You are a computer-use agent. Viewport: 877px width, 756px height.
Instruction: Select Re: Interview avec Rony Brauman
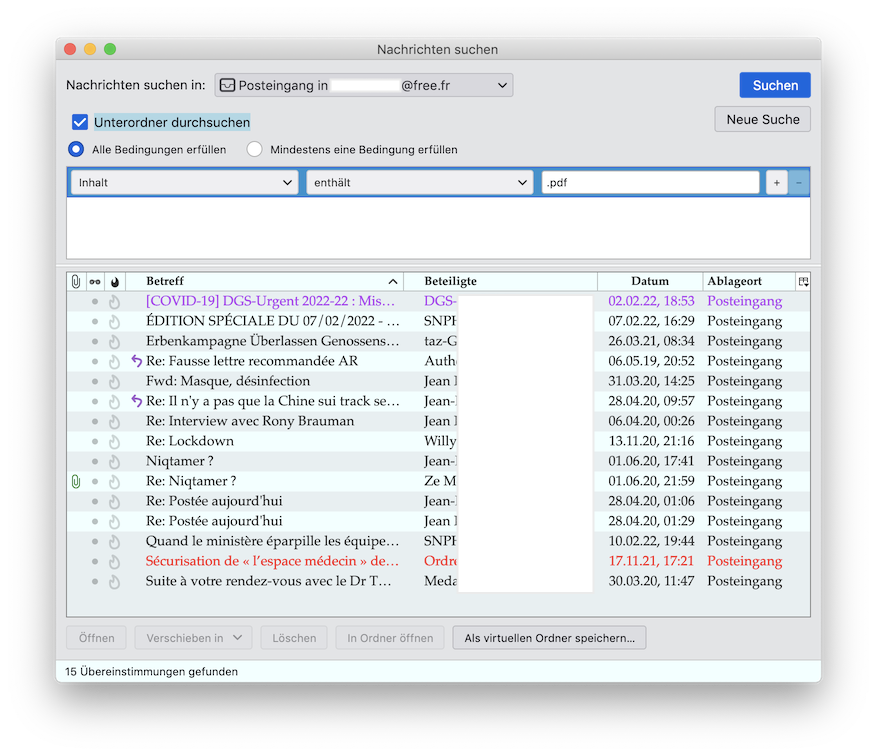coord(438,421)
